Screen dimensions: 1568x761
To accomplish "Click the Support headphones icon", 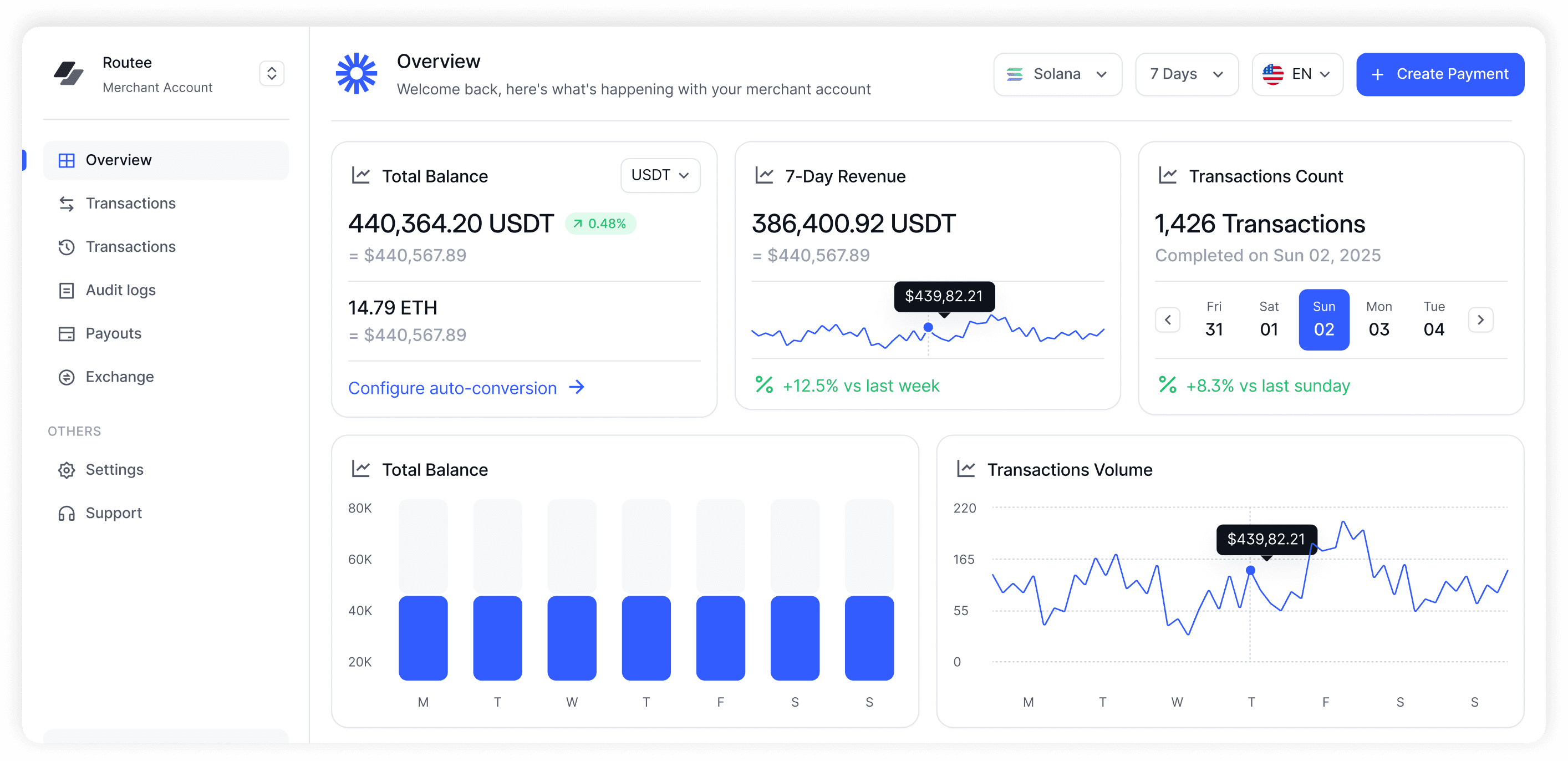I will [67, 513].
